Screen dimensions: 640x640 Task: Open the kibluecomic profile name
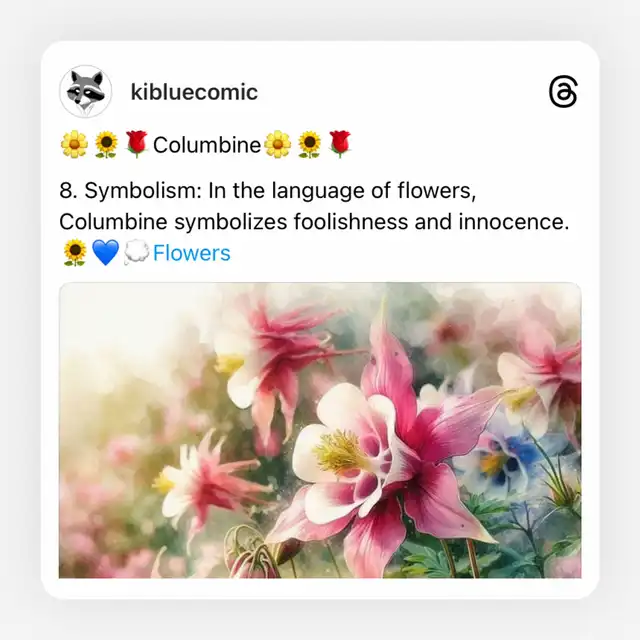pyautogui.click(x=194, y=92)
